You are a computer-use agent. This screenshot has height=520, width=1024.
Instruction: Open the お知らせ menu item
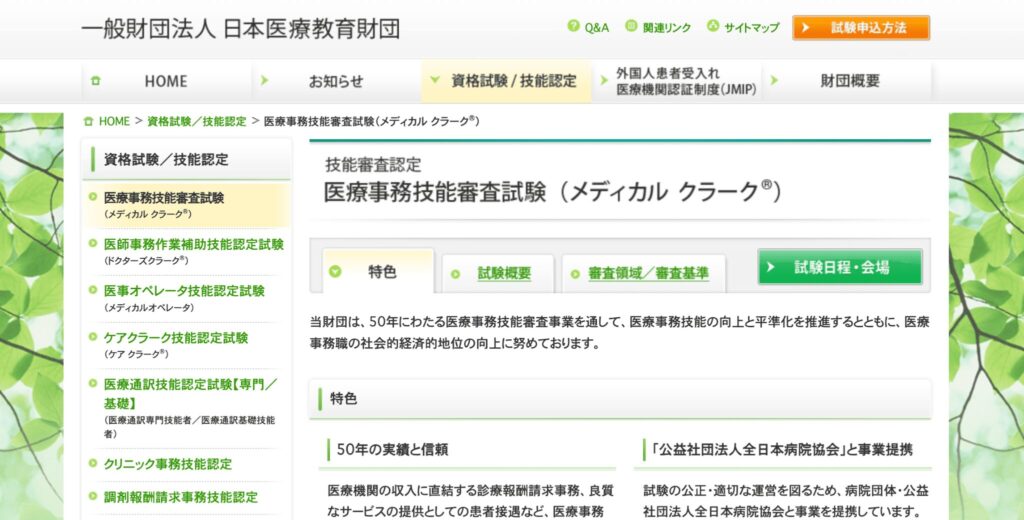point(336,81)
